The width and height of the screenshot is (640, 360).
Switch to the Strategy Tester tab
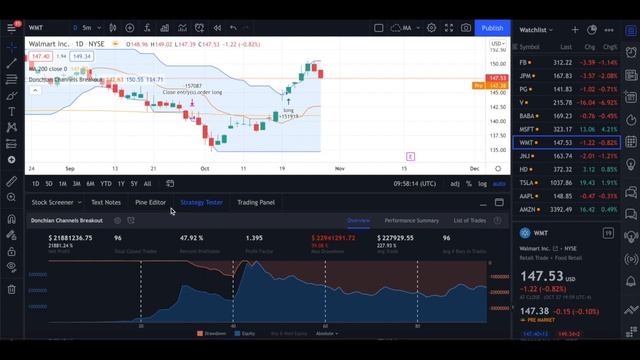(x=202, y=202)
